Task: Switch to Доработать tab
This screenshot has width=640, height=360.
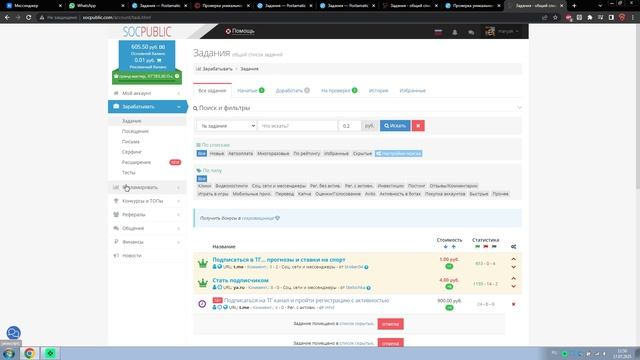Action: pyautogui.click(x=293, y=91)
